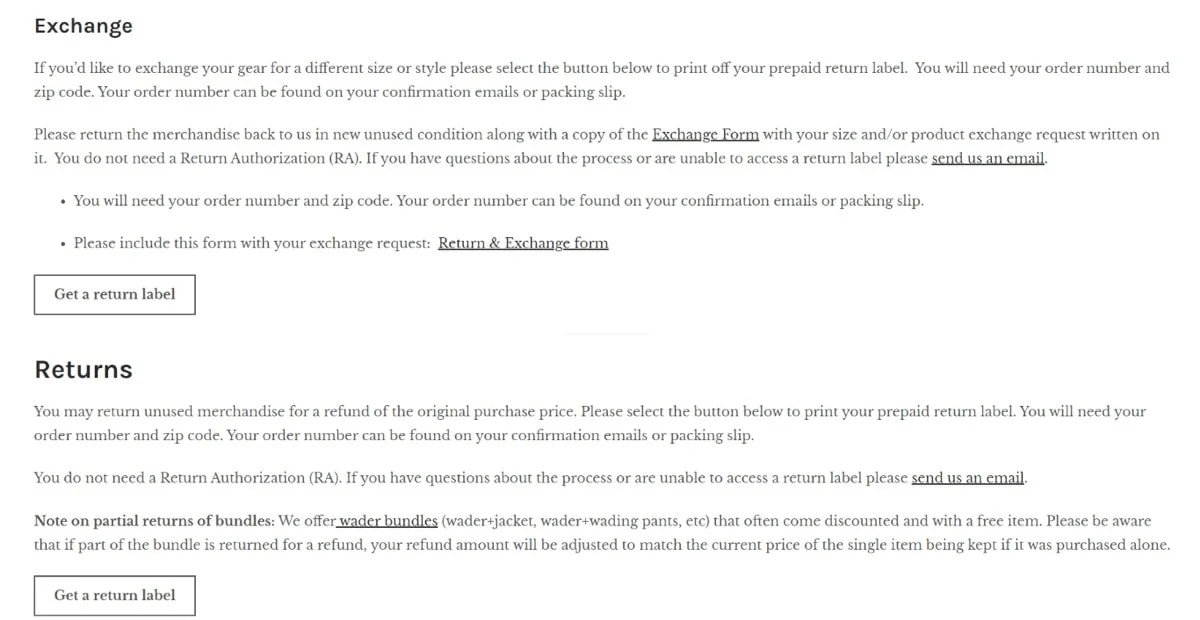Click the paragraph starting 'If you'd like to exchange'

point(600,80)
